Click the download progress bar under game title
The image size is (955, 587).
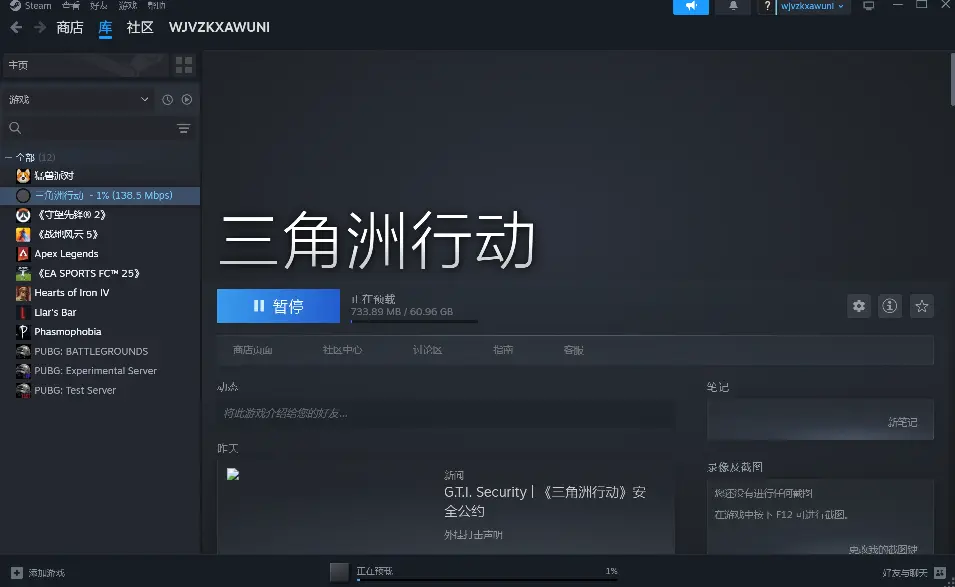(414, 321)
